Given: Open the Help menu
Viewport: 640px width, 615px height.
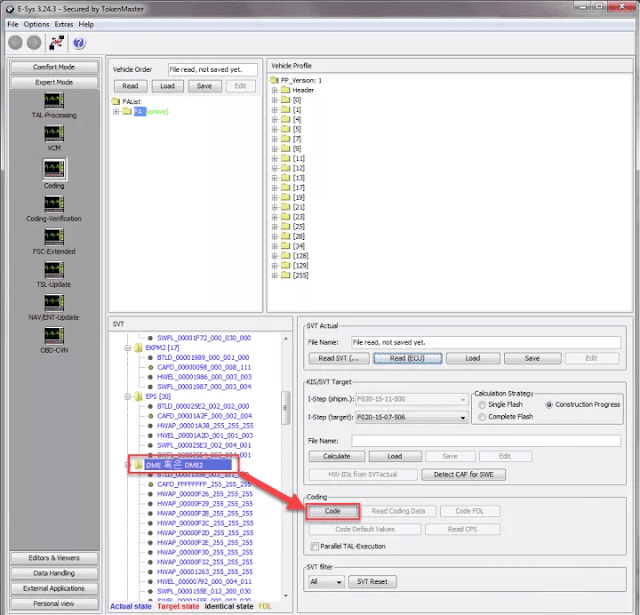Looking at the screenshot, I should tap(86, 24).
